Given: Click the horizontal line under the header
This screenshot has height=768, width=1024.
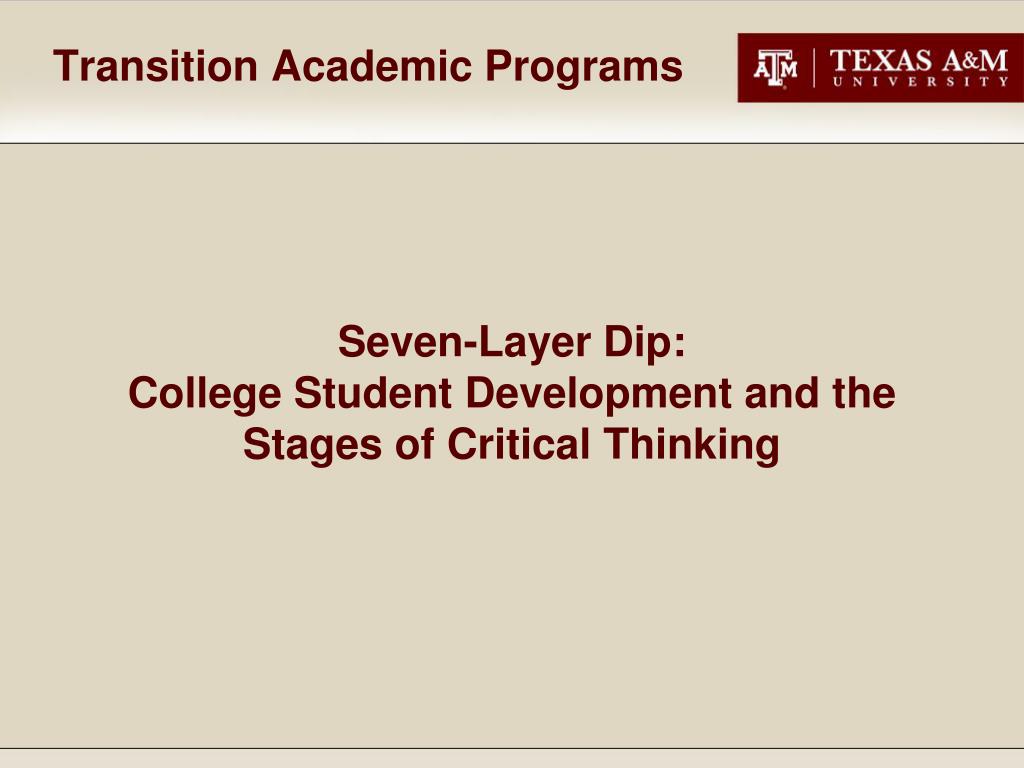Looking at the screenshot, I should (x=512, y=143).
